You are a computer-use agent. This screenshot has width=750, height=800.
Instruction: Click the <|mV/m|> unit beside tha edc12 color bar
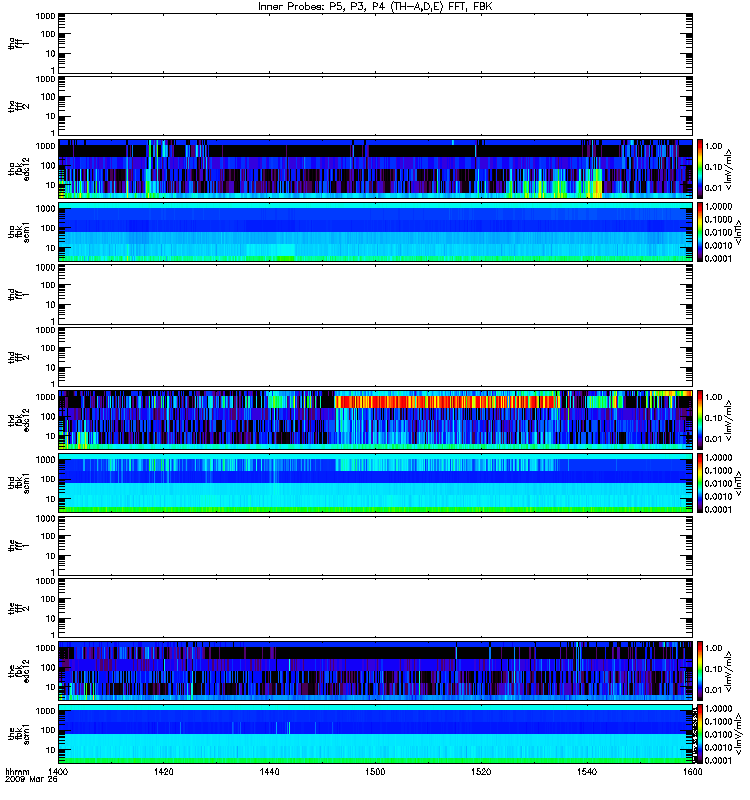(x=729, y=169)
